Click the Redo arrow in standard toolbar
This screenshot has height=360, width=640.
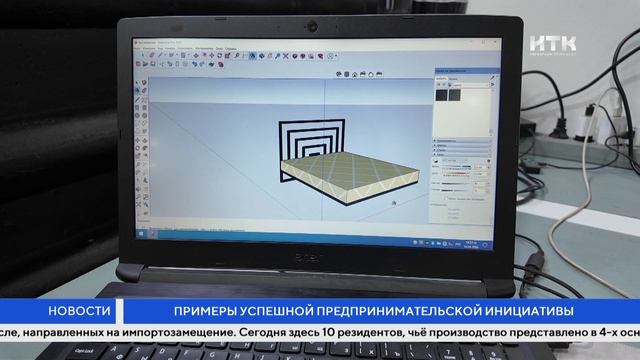click(202, 64)
